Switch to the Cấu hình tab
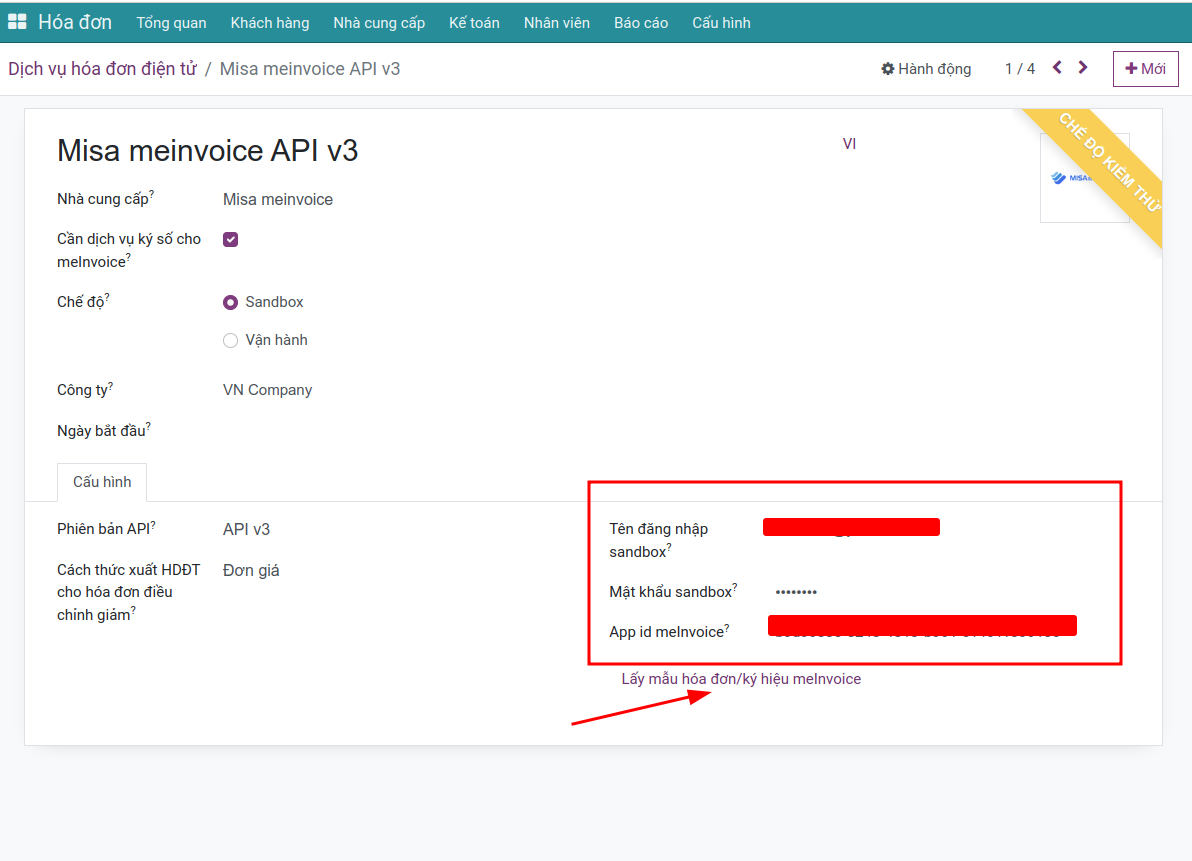The image size is (1192, 861). click(102, 482)
